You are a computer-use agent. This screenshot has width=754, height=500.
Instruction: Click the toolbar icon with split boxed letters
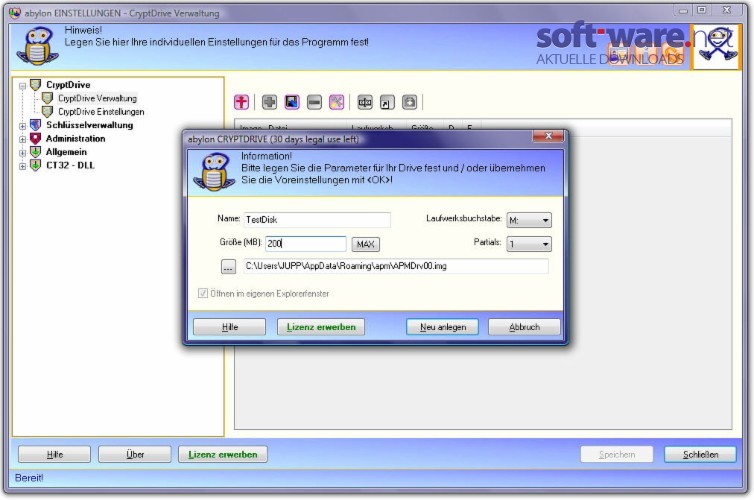coord(365,102)
